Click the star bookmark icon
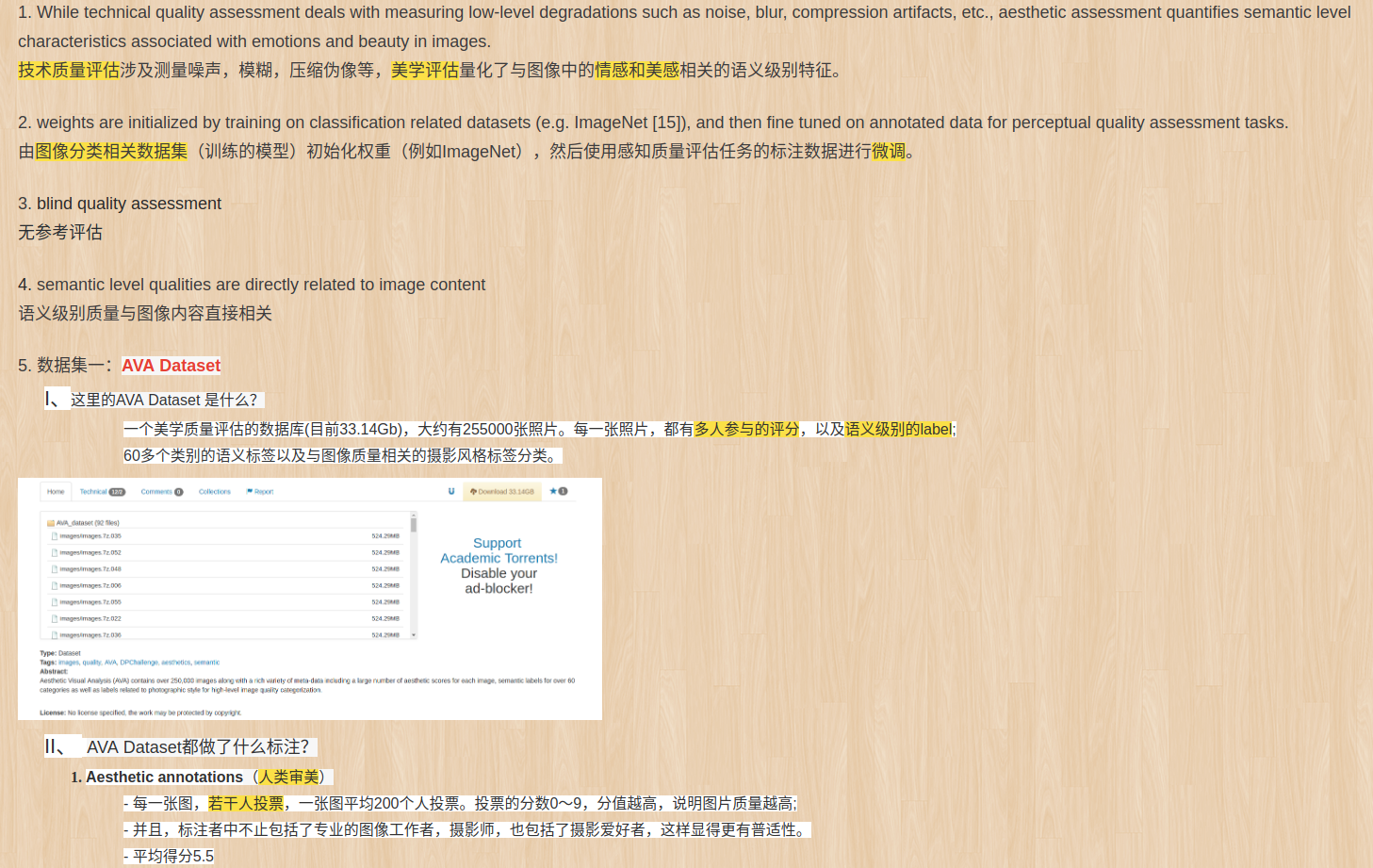 tap(553, 491)
